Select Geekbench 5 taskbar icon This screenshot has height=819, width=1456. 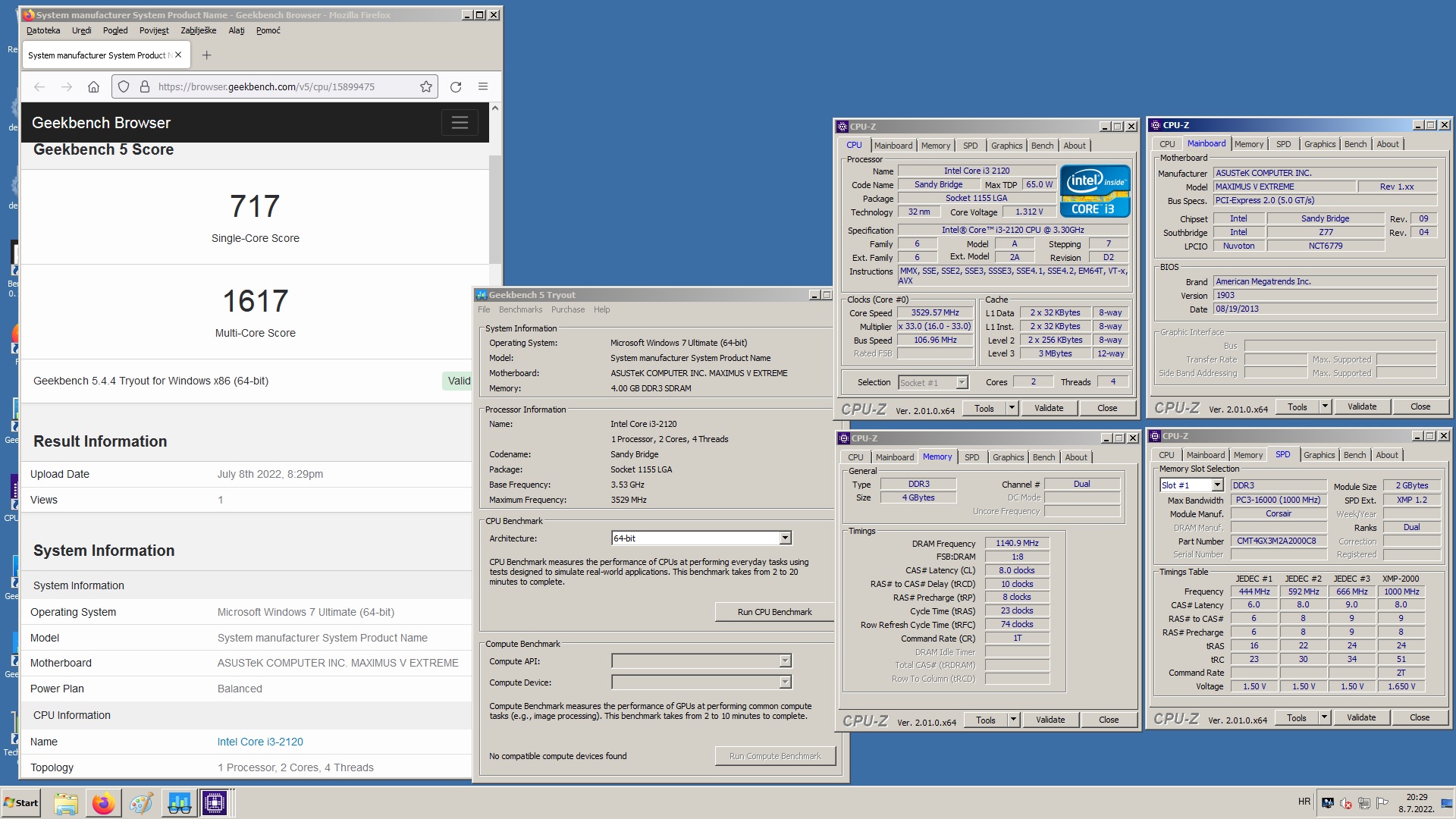(179, 802)
